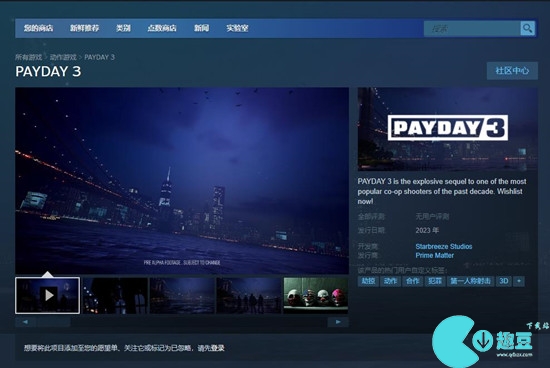Image resolution: width=550 pixels, height=368 pixels.
Task: Open the 您的商店 menu
Action: (39, 28)
